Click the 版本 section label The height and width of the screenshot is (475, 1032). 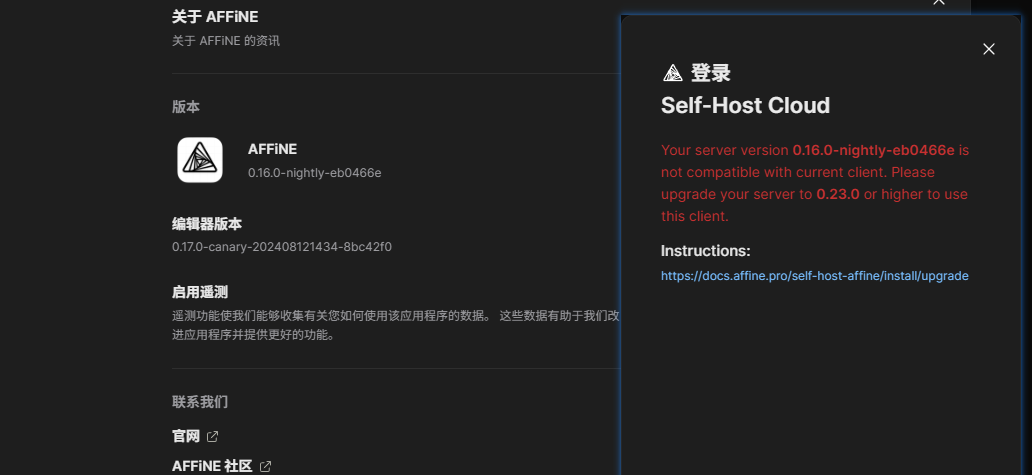click(x=186, y=107)
